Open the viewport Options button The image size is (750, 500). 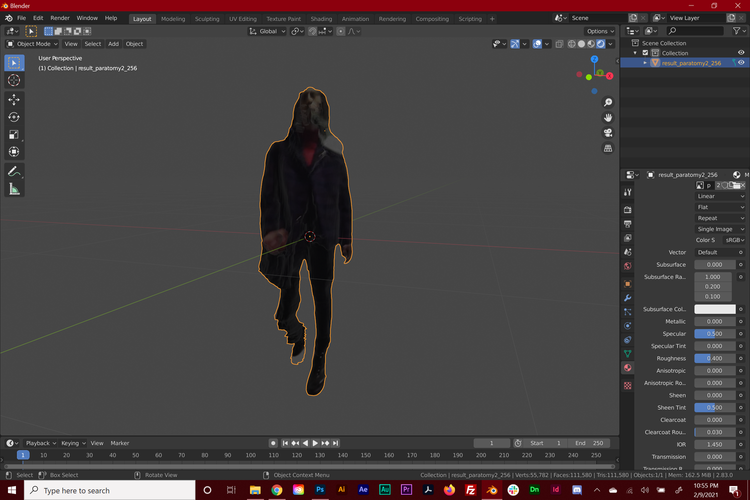(x=600, y=31)
